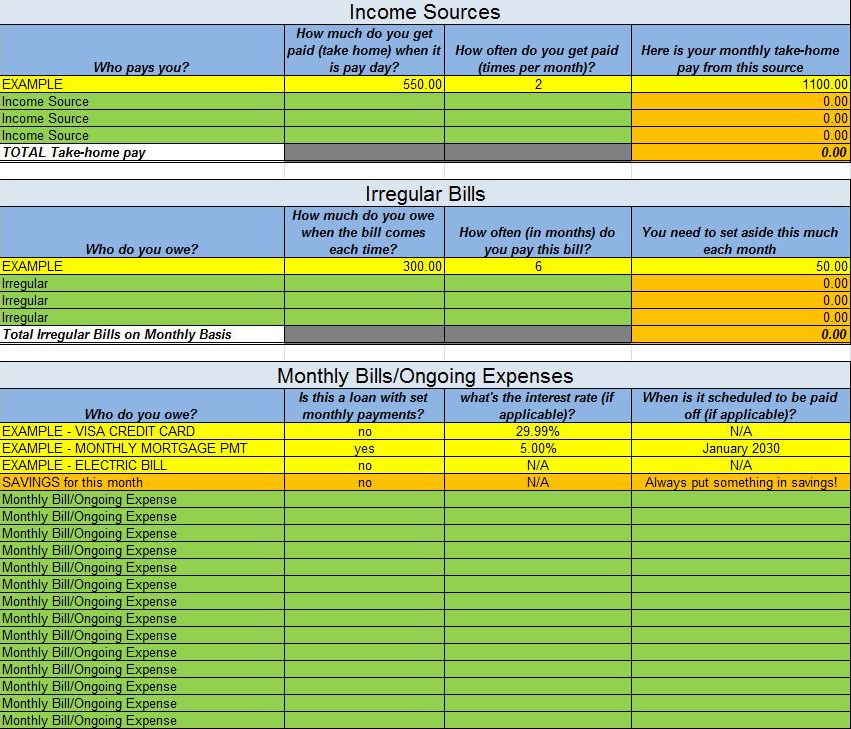
Task: Select 'Here is your monthly take-home pay' header
Action: point(740,50)
